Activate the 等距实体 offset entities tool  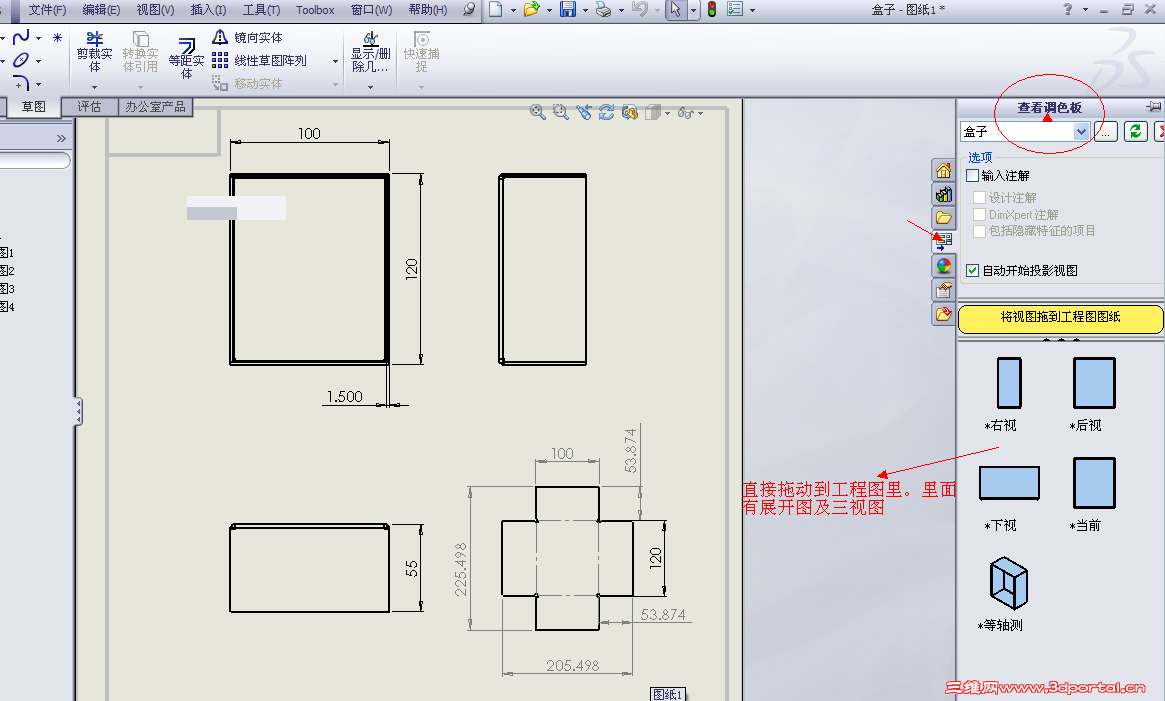(186, 58)
